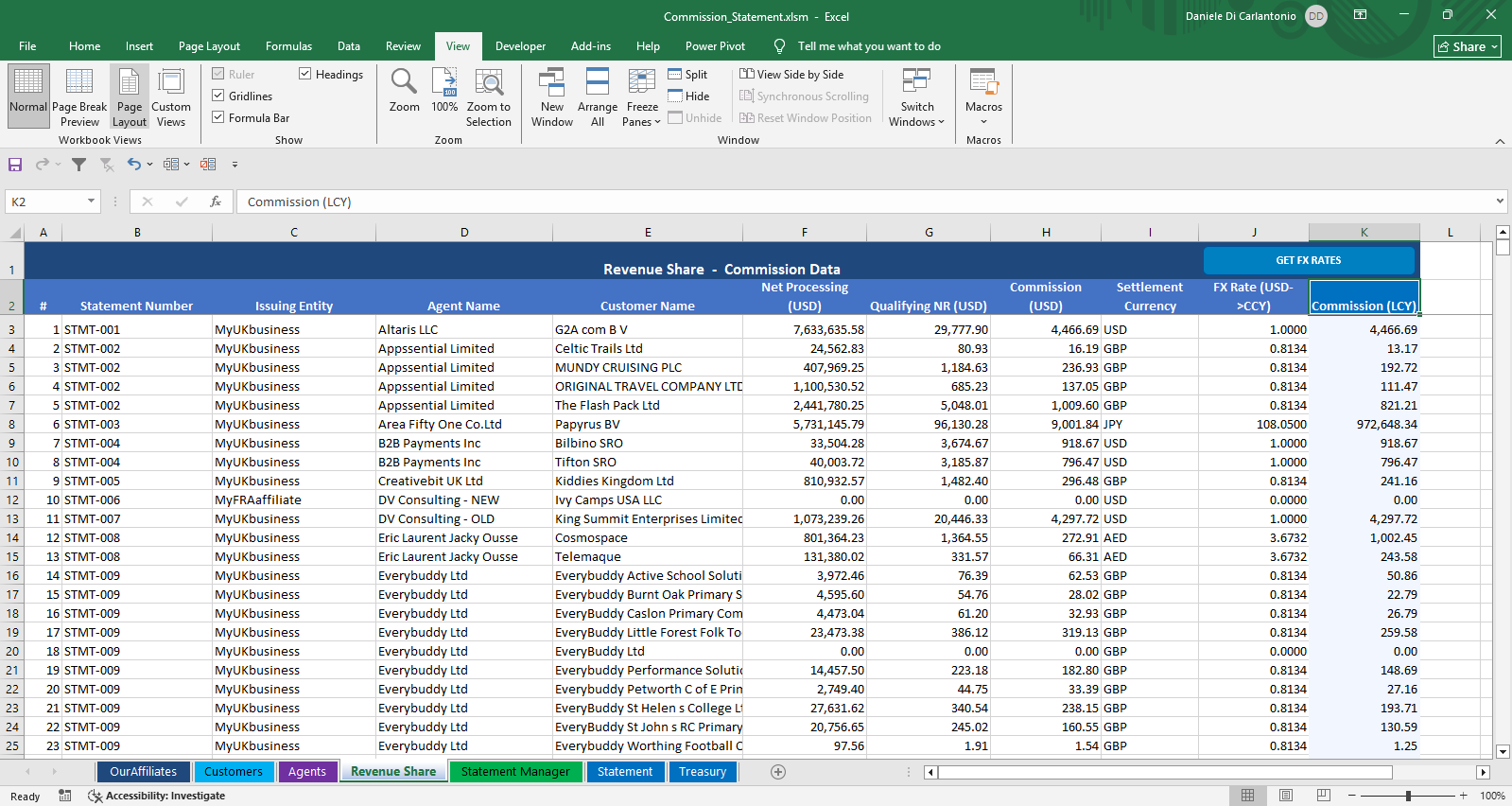Click macro recording icon in status bar
The image size is (1512, 806).
click(x=65, y=796)
